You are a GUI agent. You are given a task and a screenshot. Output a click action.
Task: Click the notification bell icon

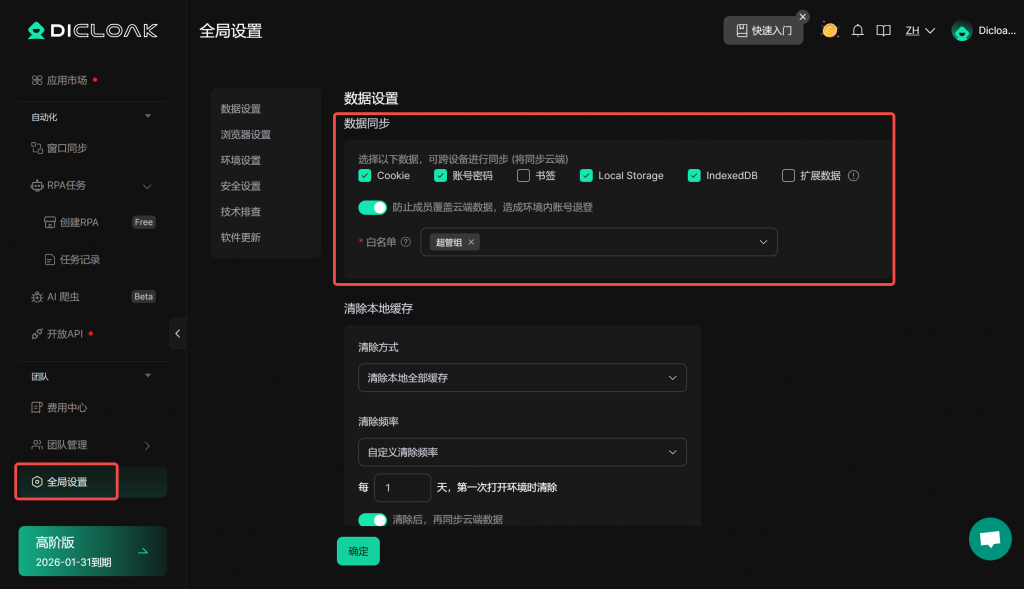pos(857,31)
